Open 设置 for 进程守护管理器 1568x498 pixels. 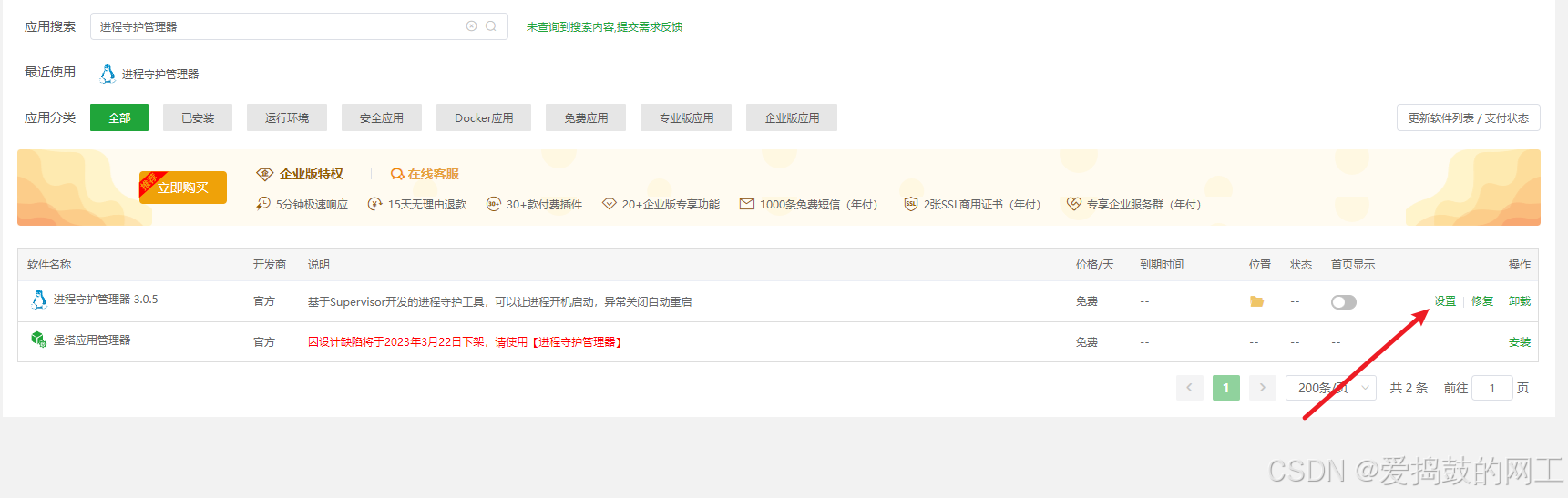click(x=1445, y=301)
